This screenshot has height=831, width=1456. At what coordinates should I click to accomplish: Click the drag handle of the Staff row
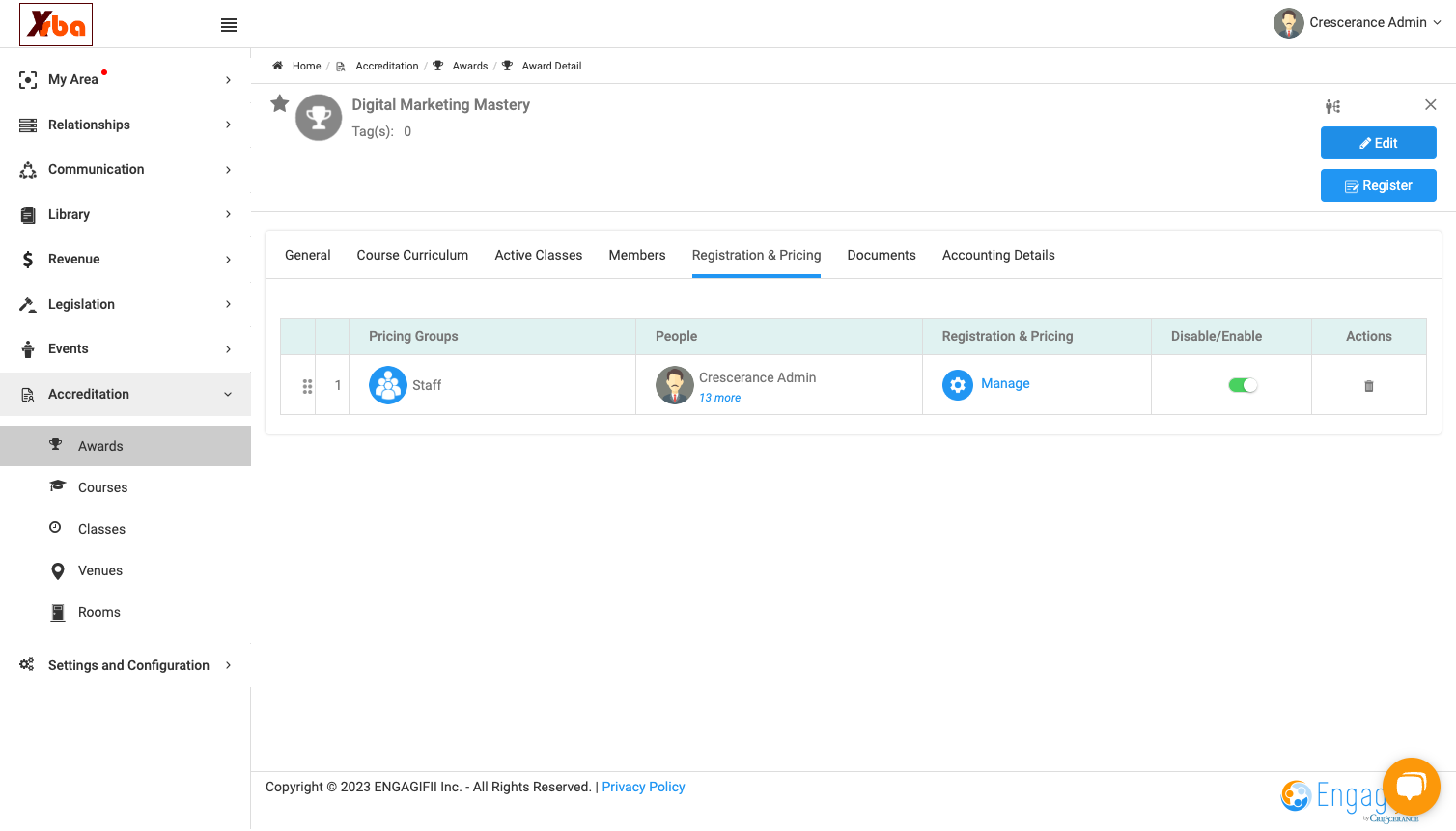[307, 386]
